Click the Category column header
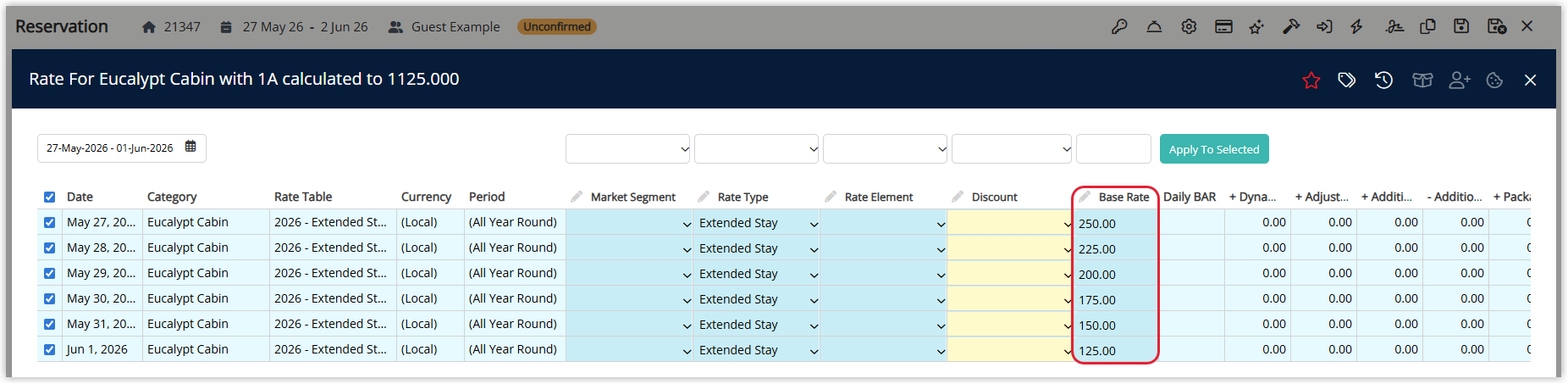Viewport: 1568px width, 384px height. pos(172,197)
